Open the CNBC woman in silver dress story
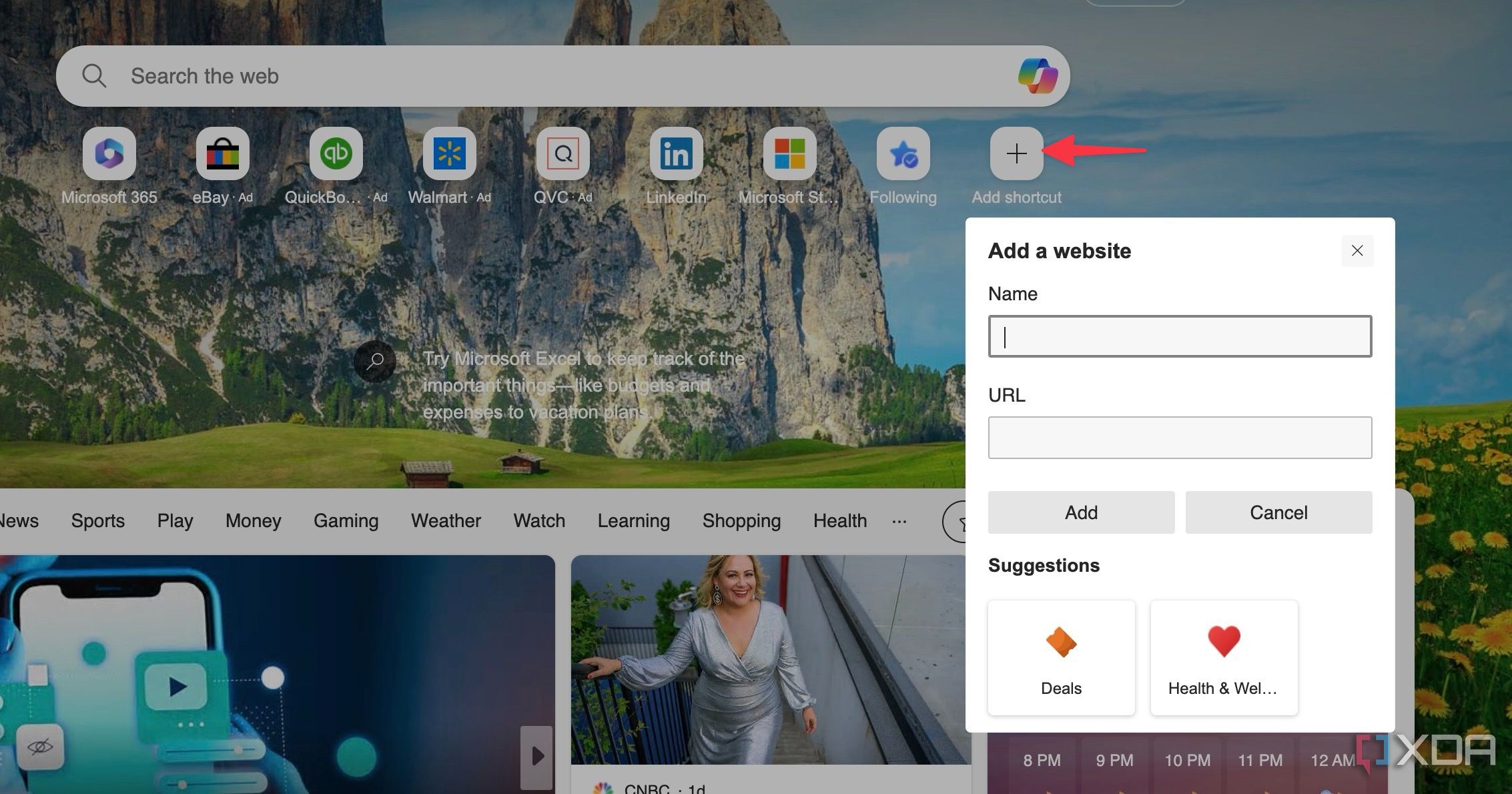The height and width of the screenshot is (794, 1512). pos(771,660)
